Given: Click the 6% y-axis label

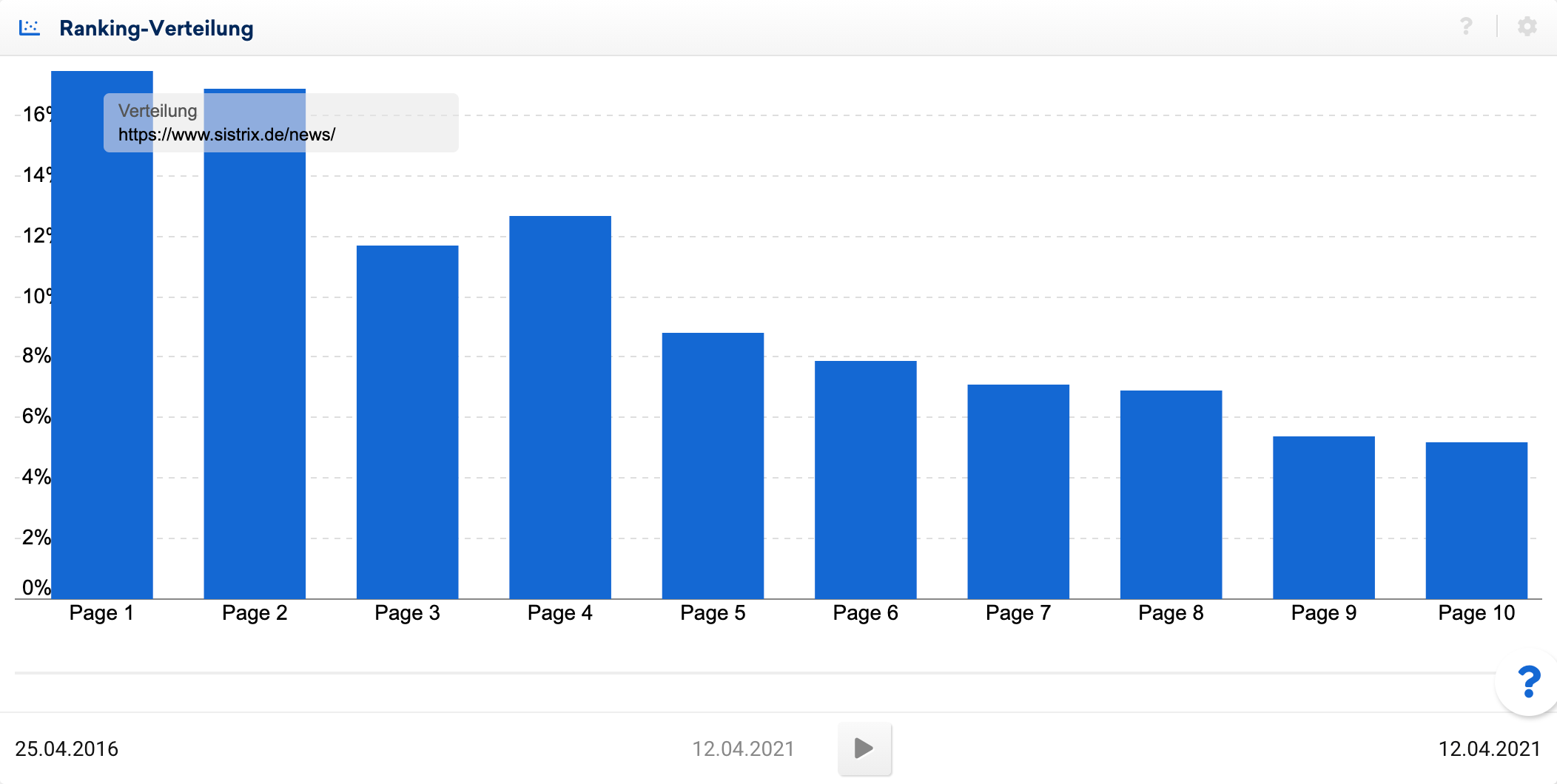Looking at the screenshot, I should [x=36, y=416].
